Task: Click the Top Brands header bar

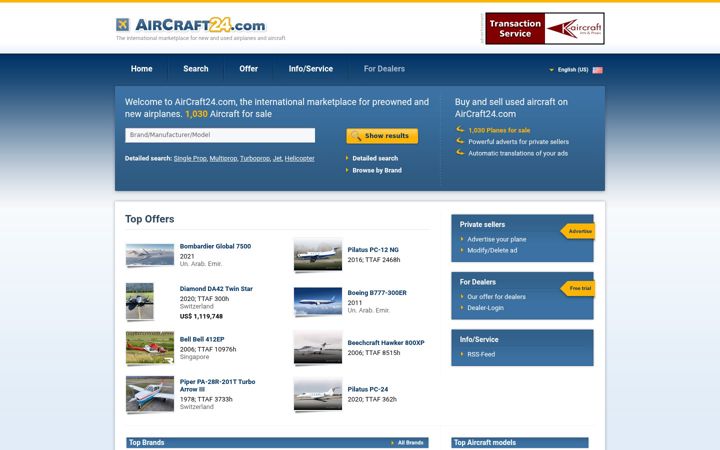Action: pos(277,443)
